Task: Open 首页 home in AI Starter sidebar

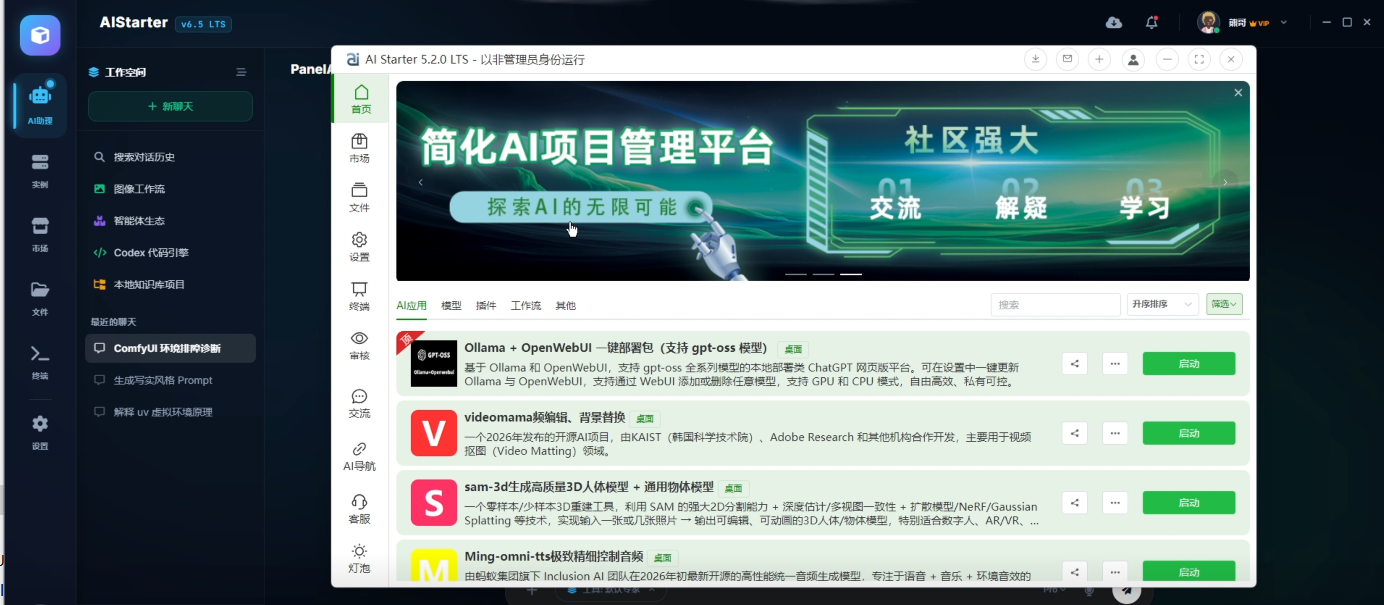Action: pyautogui.click(x=361, y=99)
